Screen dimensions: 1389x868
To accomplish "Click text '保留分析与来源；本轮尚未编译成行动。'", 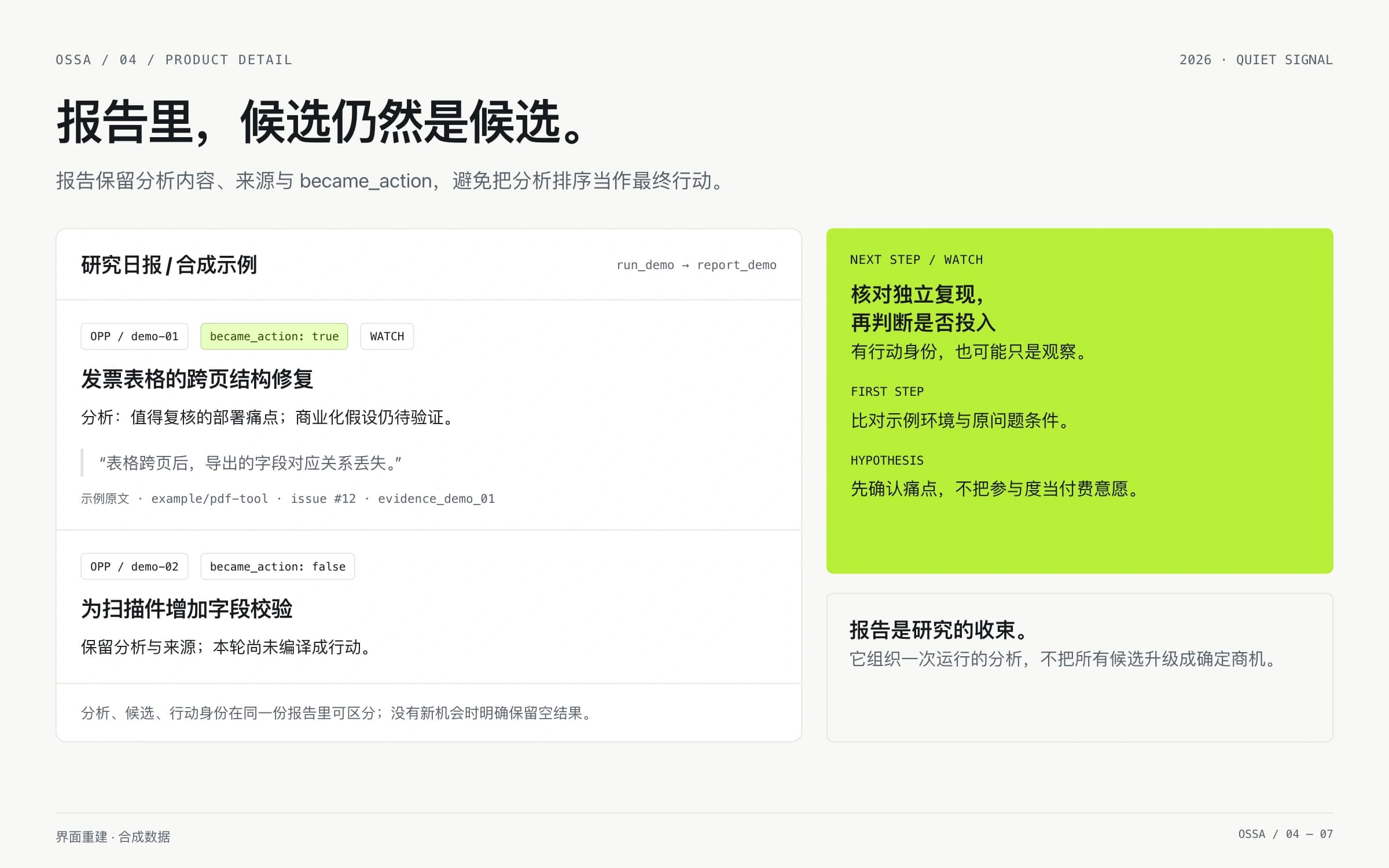I will pos(226,647).
